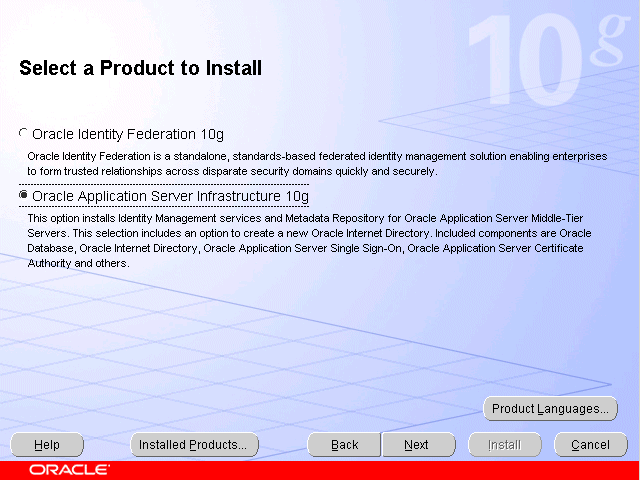Click the Identity Federation description paragraph
The image size is (640, 480).
click(317, 164)
